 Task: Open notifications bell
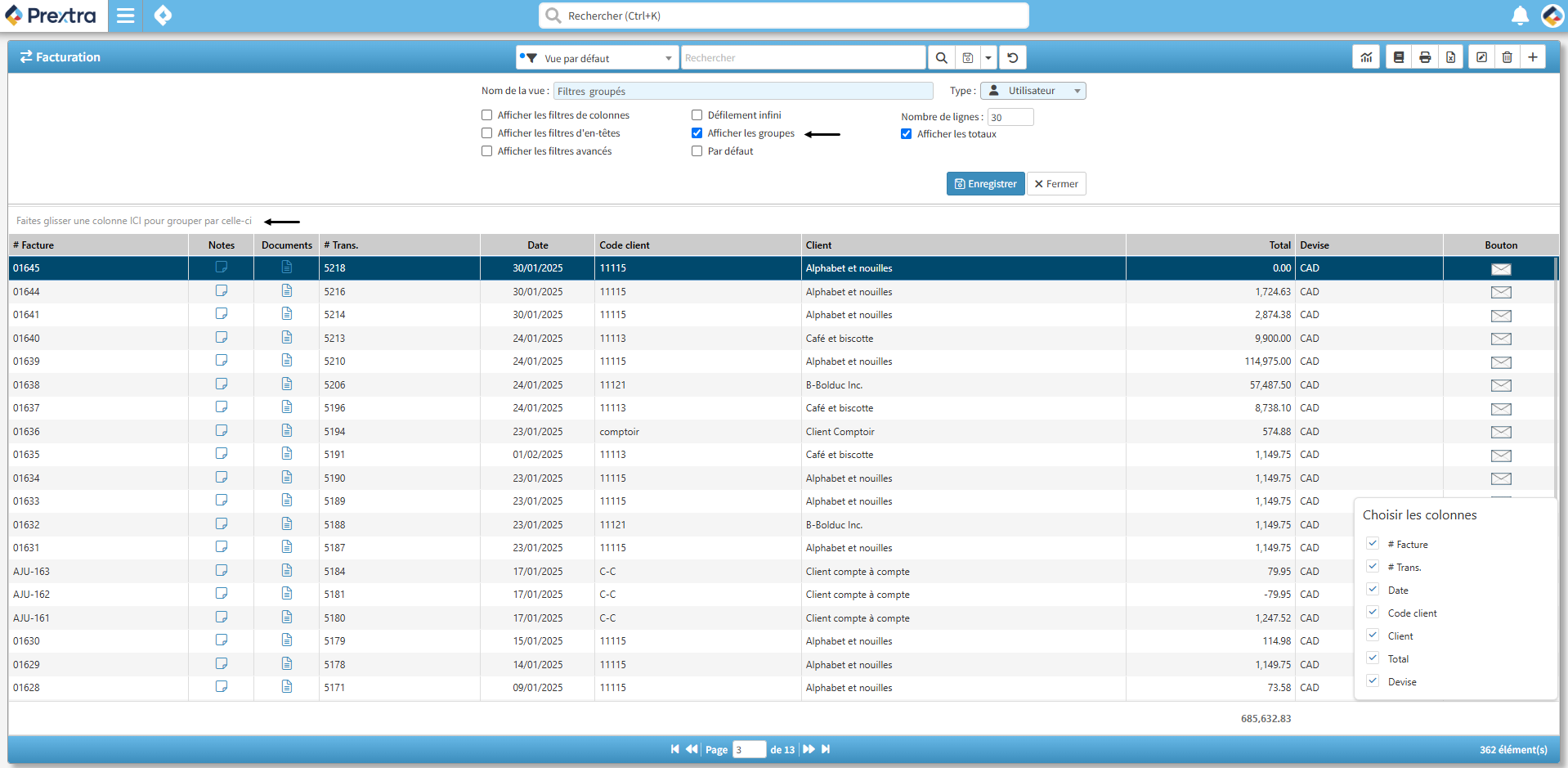pyautogui.click(x=1520, y=16)
